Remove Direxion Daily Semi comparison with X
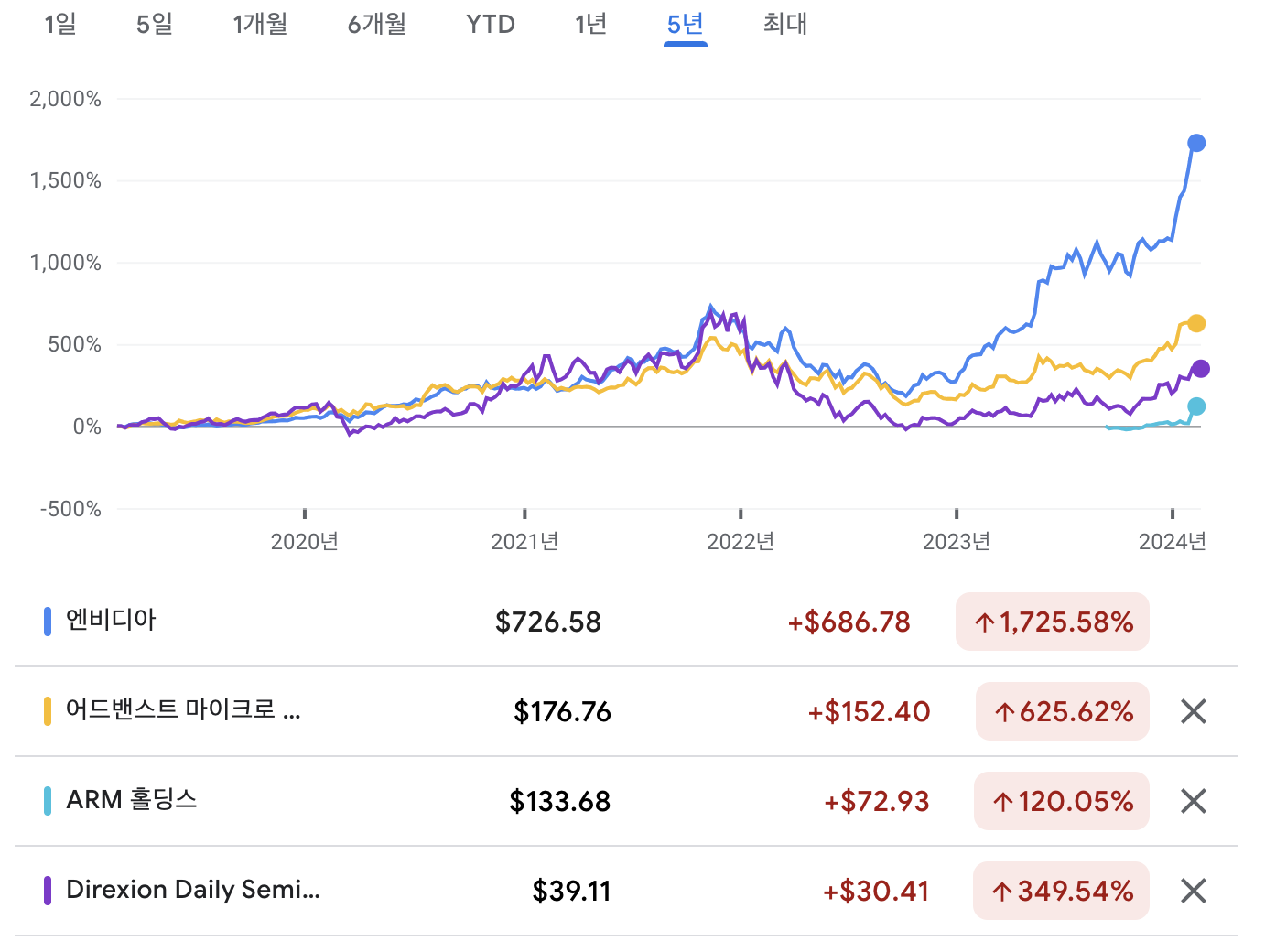The width and height of the screenshot is (1265, 952). click(1194, 891)
